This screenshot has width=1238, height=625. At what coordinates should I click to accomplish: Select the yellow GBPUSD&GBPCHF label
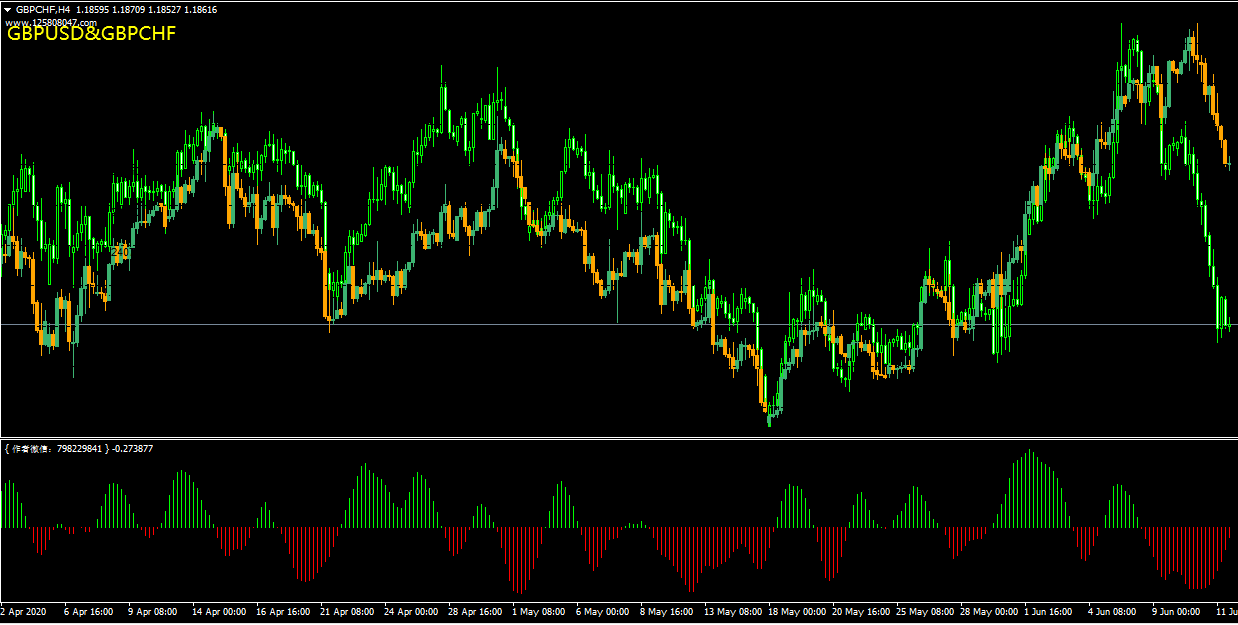(x=91, y=34)
